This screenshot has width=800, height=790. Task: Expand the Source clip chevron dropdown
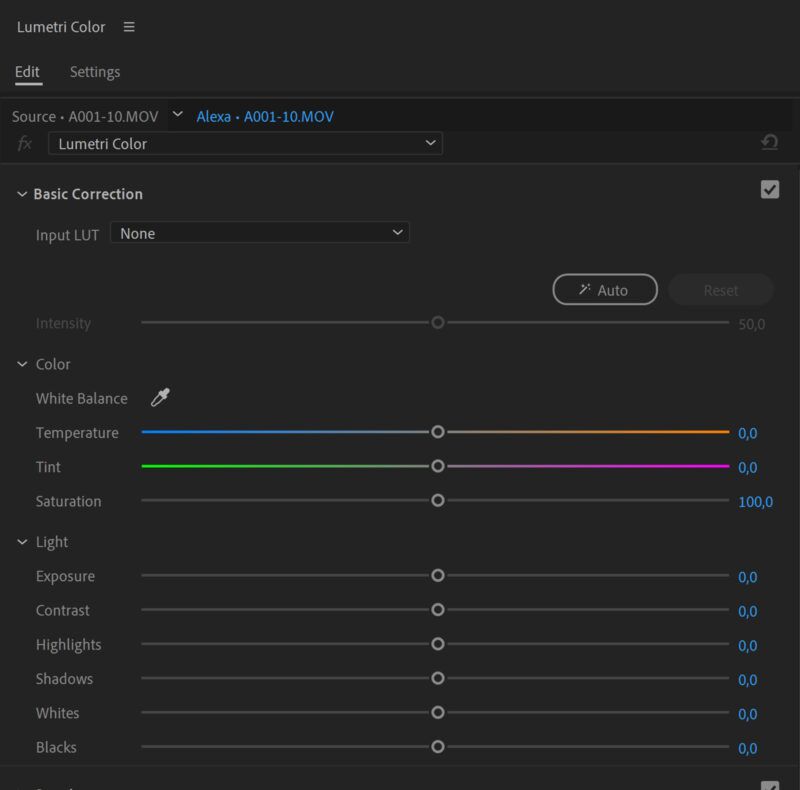[x=178, y=115]
